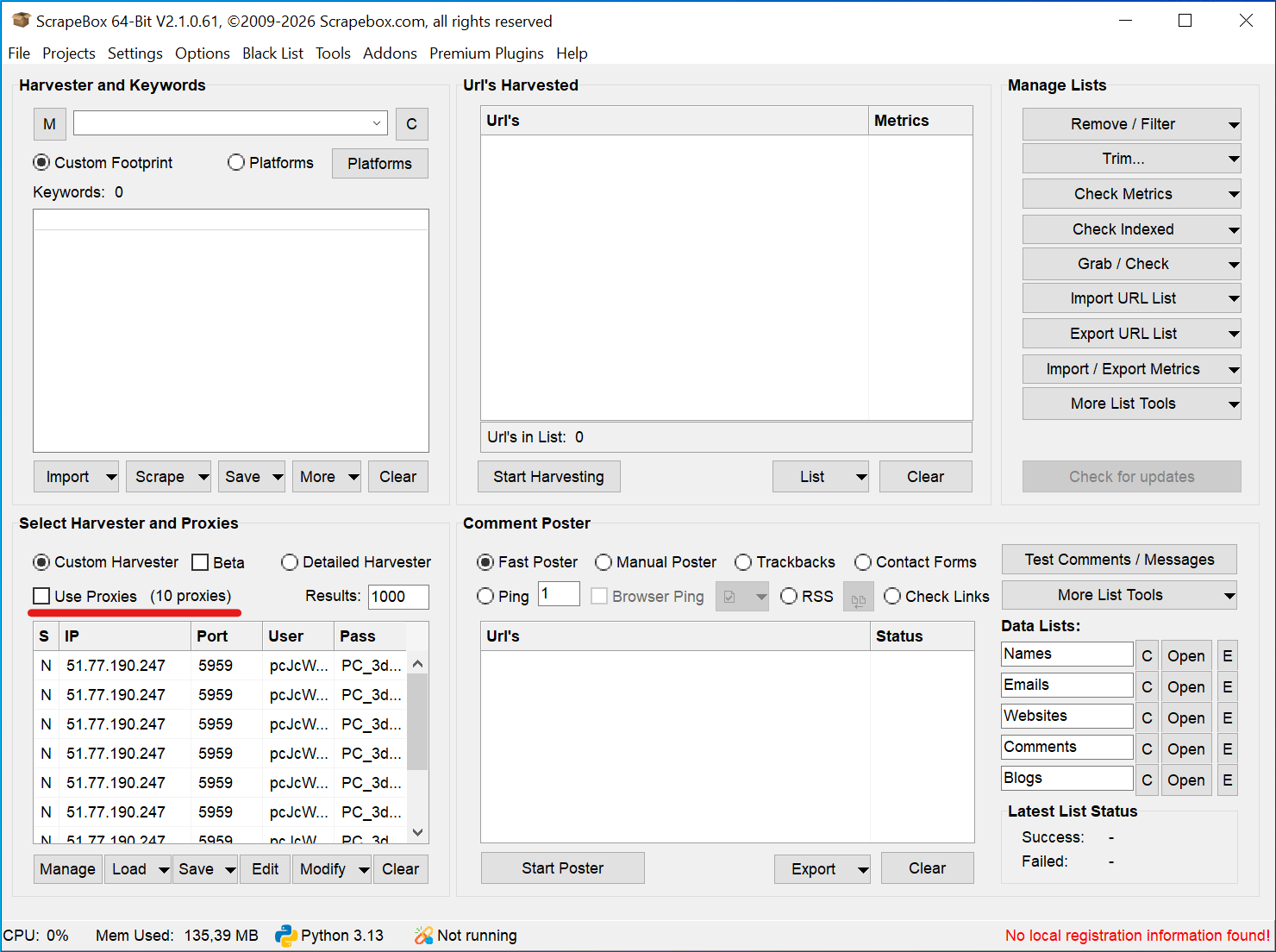
Task: Expand the Remove / Filter dropdown
Action: (x=1234, y=125)
